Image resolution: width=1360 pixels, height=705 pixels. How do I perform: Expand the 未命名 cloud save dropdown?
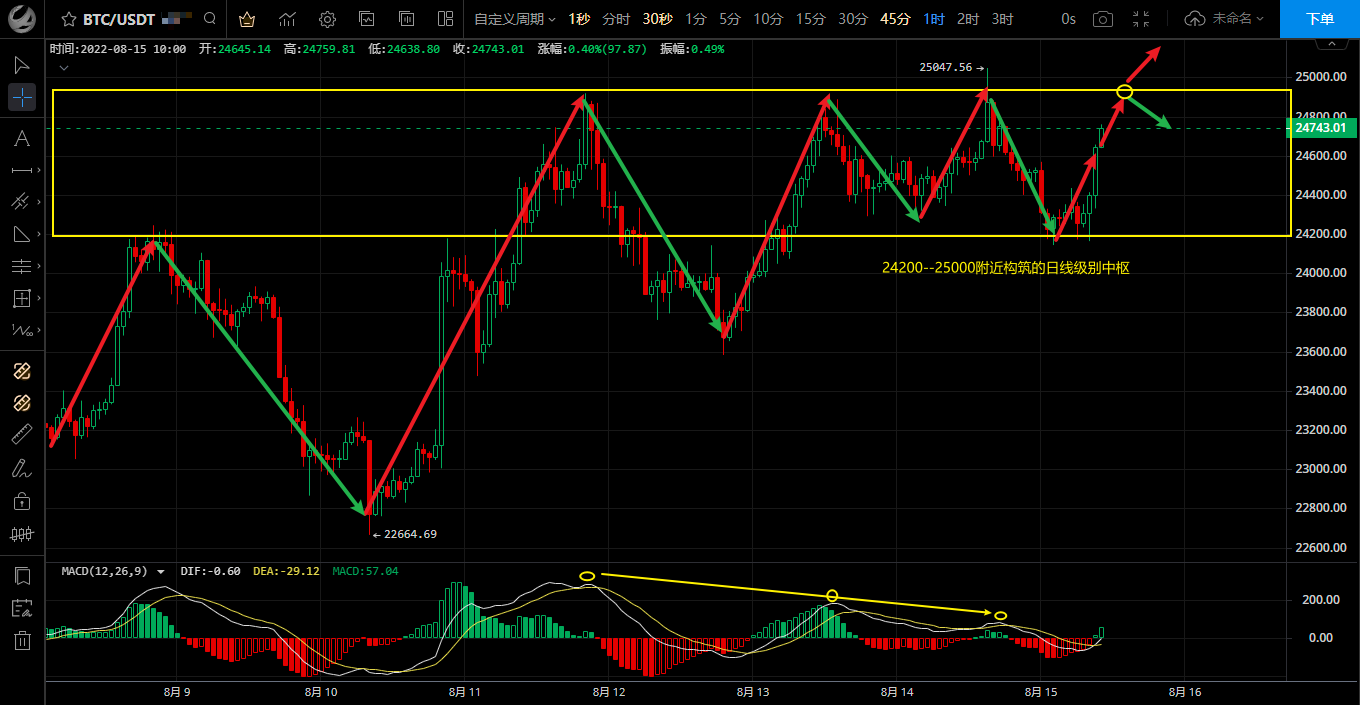click(x=1225, y=19)
